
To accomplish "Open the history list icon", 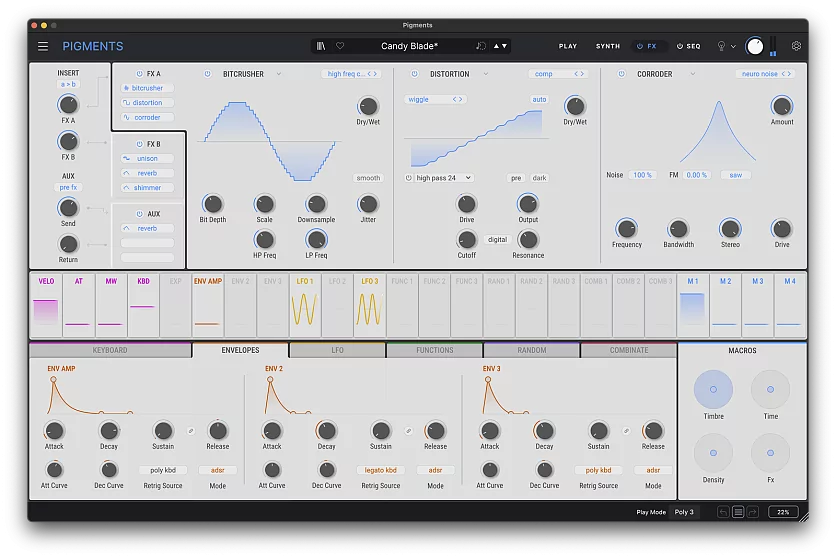I will [738, 512].
